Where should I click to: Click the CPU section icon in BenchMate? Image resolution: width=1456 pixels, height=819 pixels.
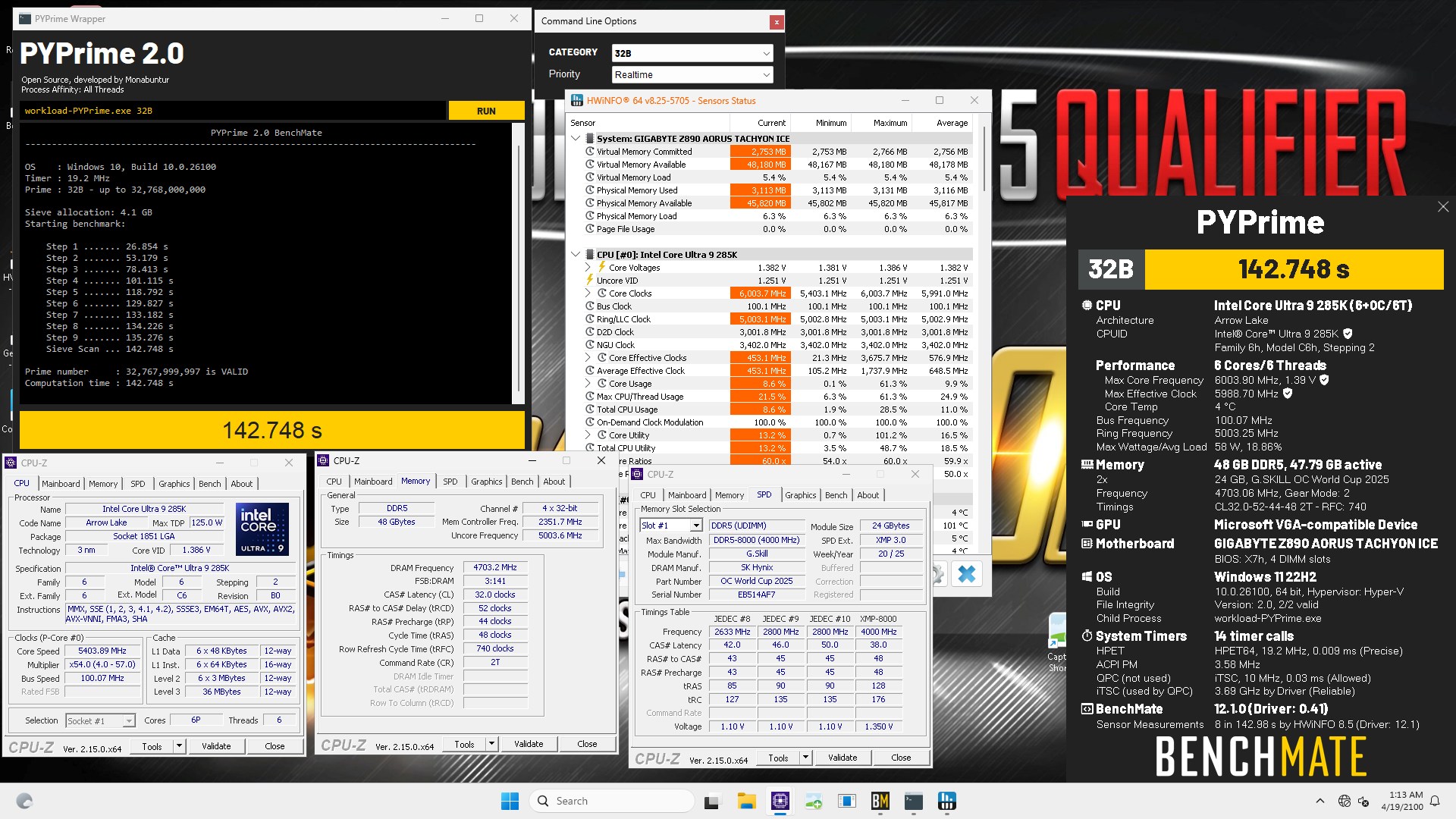1087,306
